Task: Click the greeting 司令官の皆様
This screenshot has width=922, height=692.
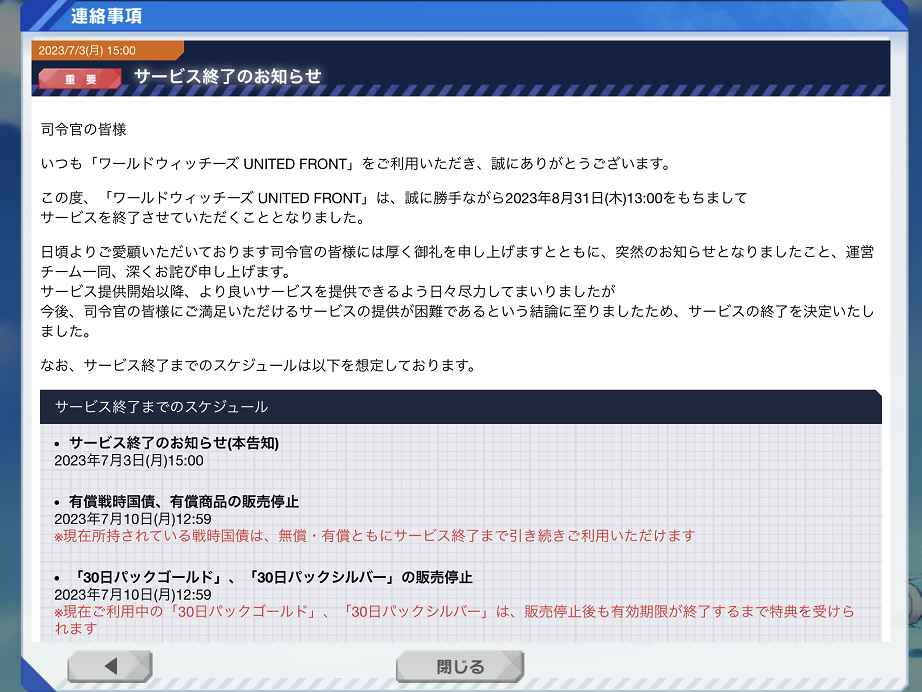Action: (x=83, y=129)
